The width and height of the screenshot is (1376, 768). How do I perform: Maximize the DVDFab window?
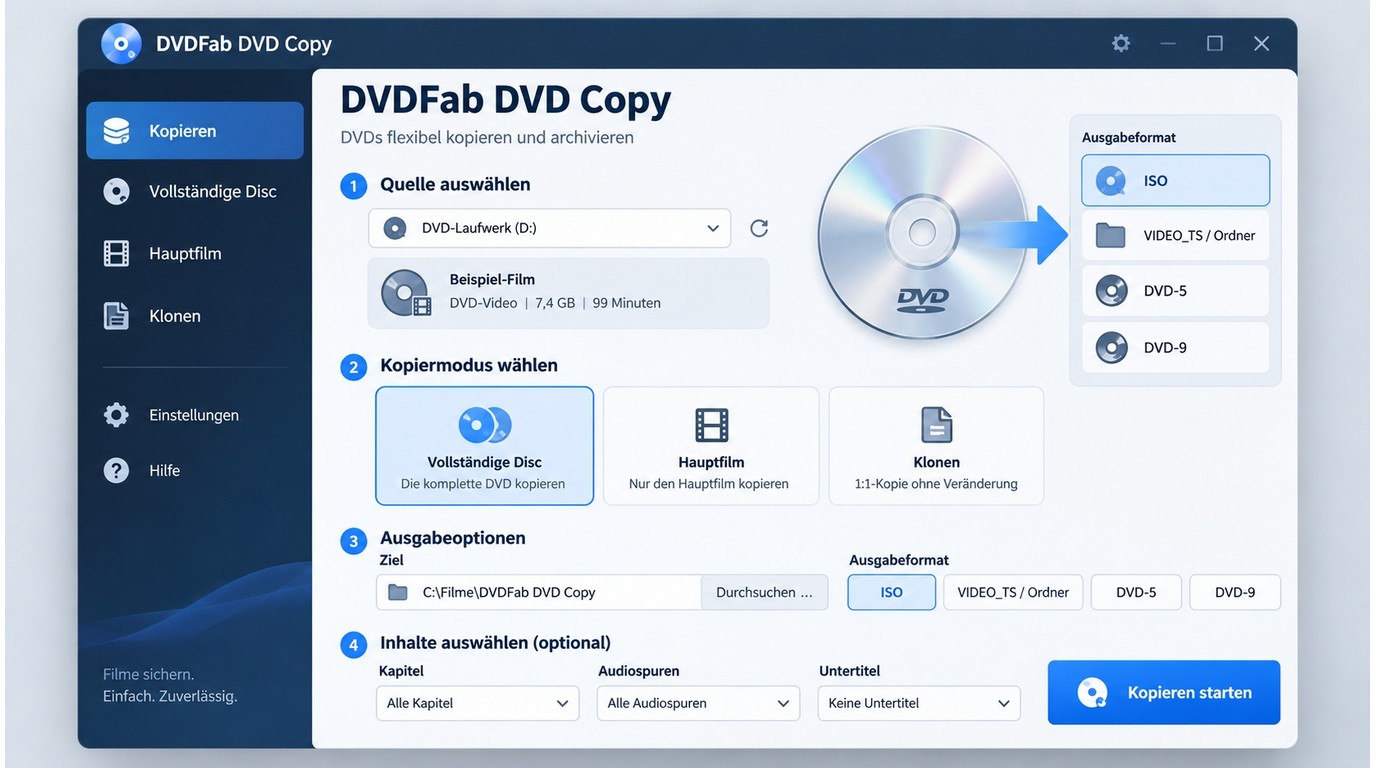tap(1215, 44)
